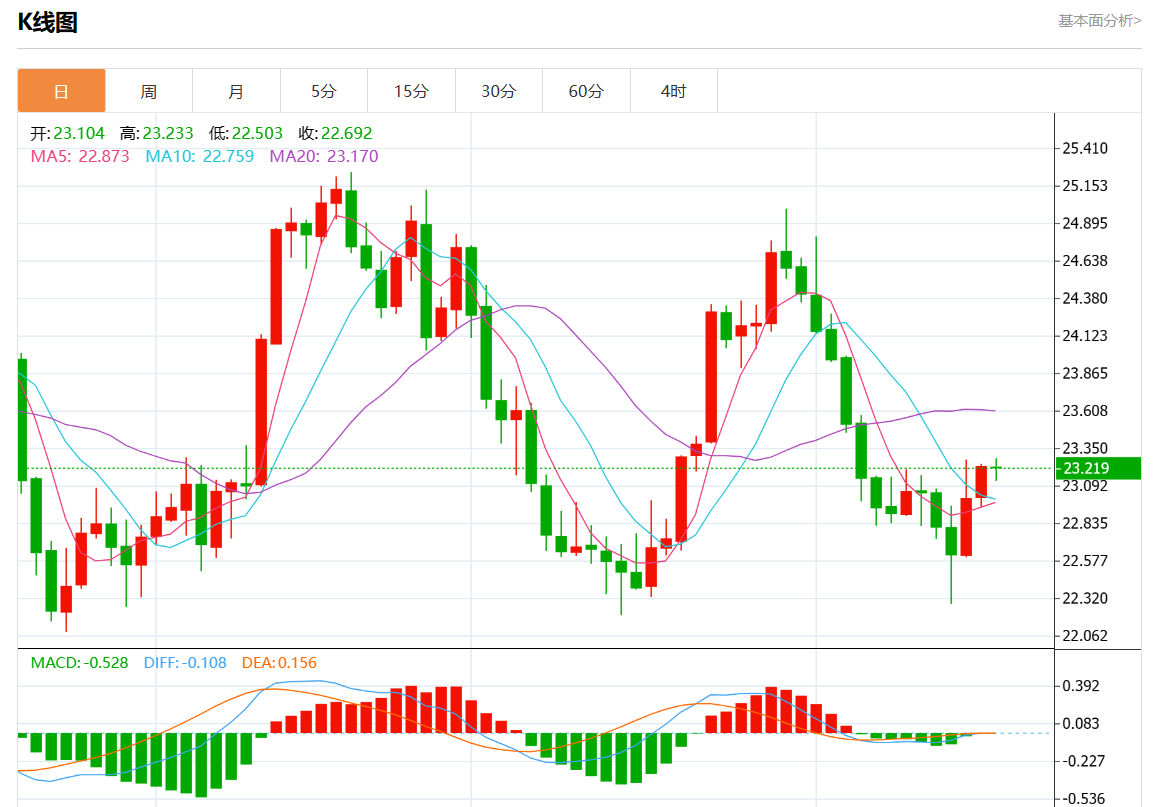Click the DIFF -0.108 value label
Viewport: 1167px width, 807px height.
click(185, 662)
